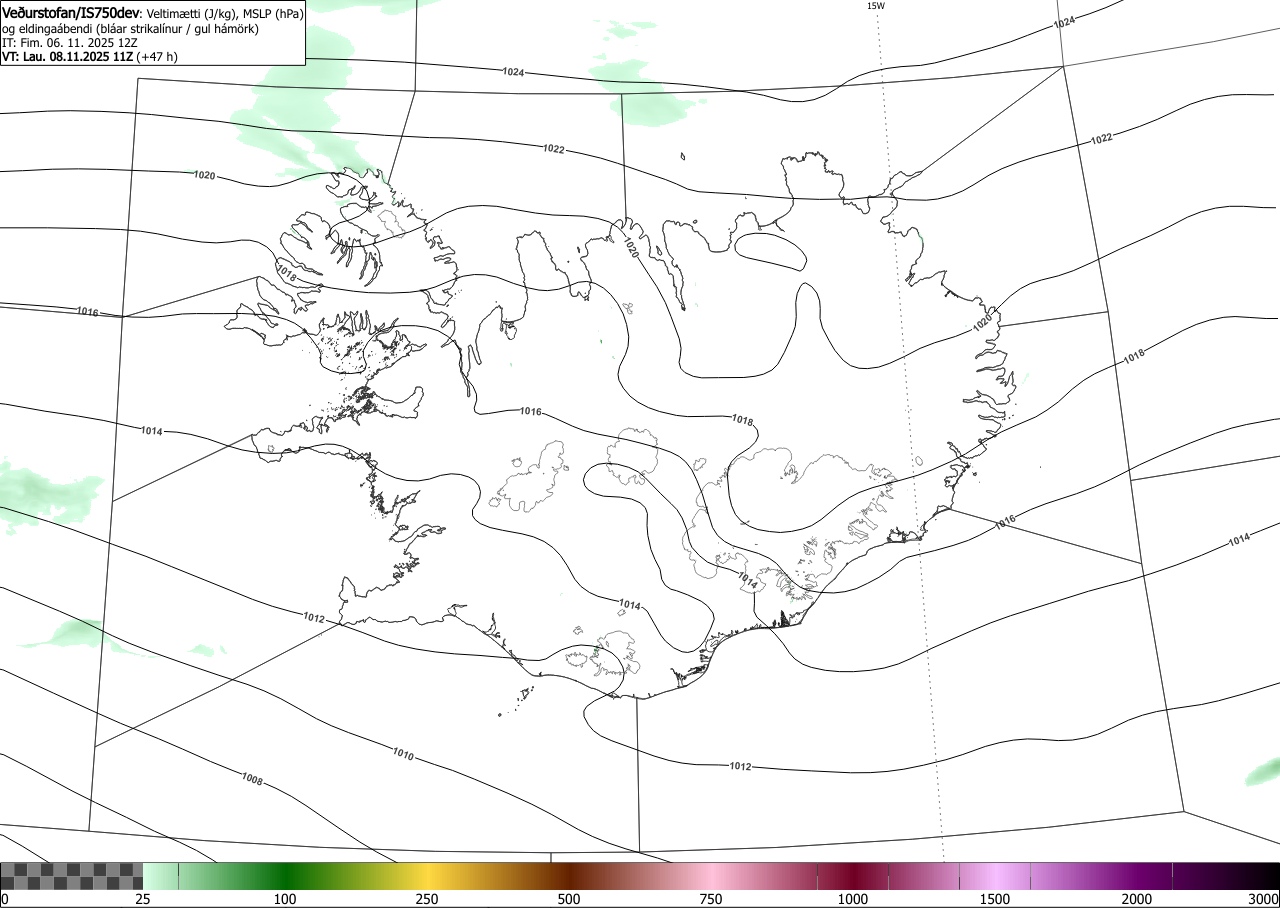Viewport: 1280px width, 908px height.
Task: Click the colorbar tick label 25
Action: tap(143, 899)
